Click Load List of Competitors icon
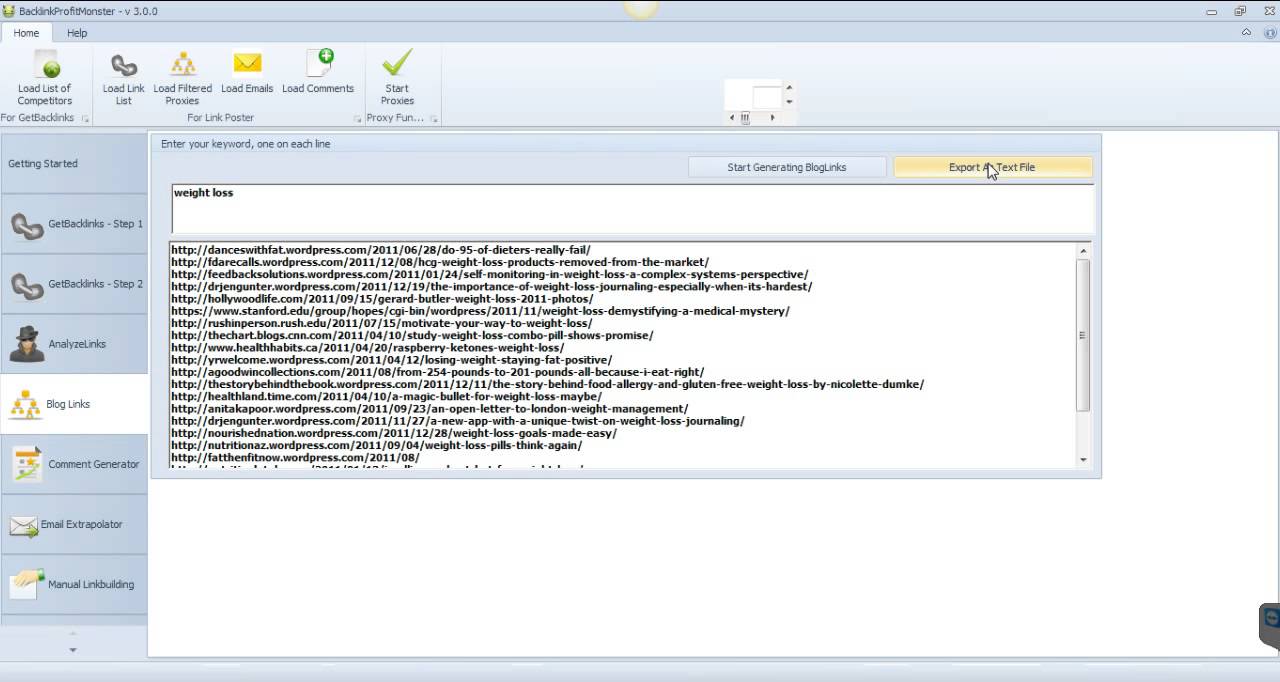 point(46,65)
